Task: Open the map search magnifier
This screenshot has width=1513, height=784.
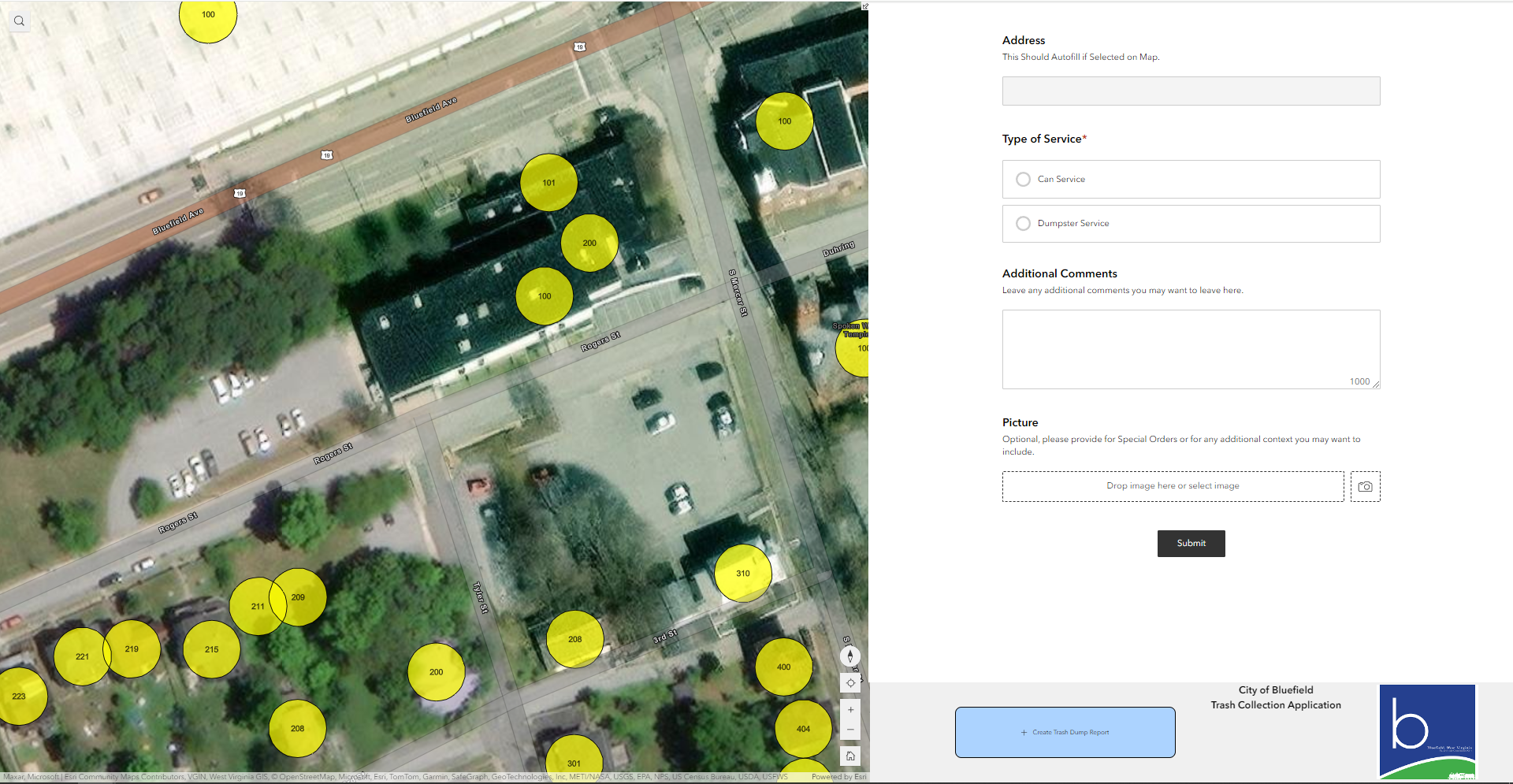Action: (x=19, y=21)
